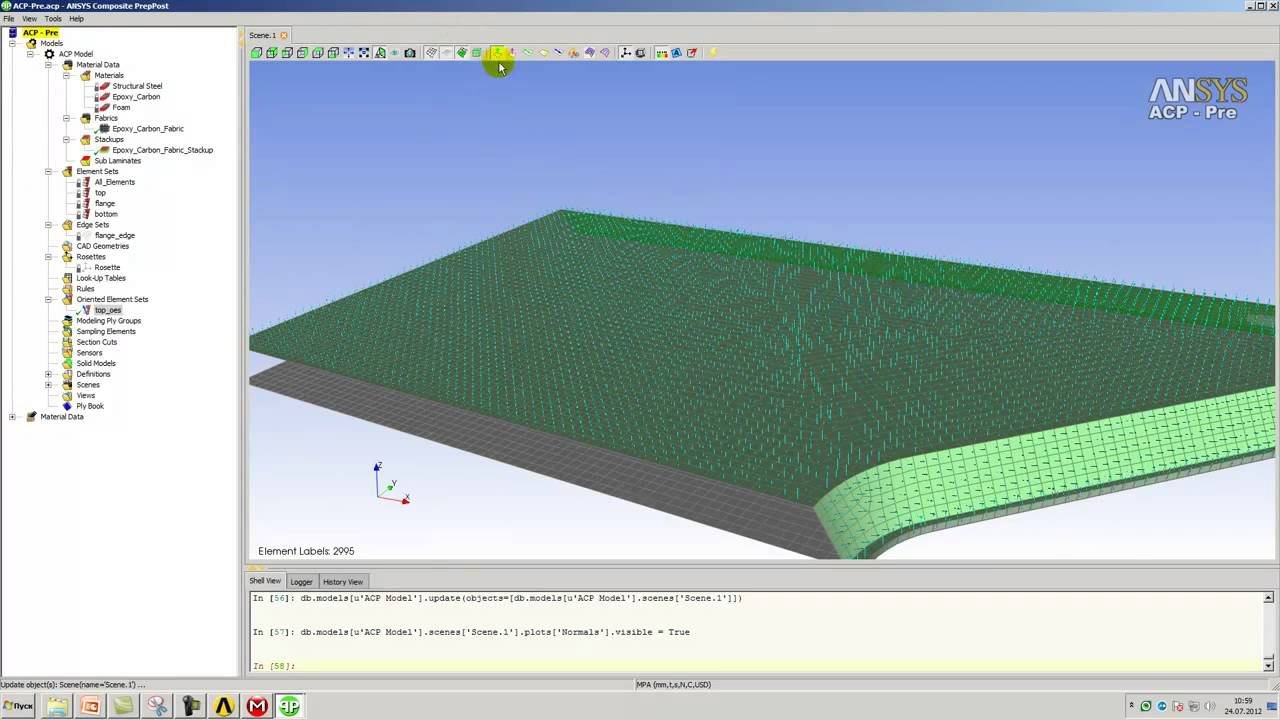Click the blue letter A text icon
The image size is (1280, 720).
676,53
